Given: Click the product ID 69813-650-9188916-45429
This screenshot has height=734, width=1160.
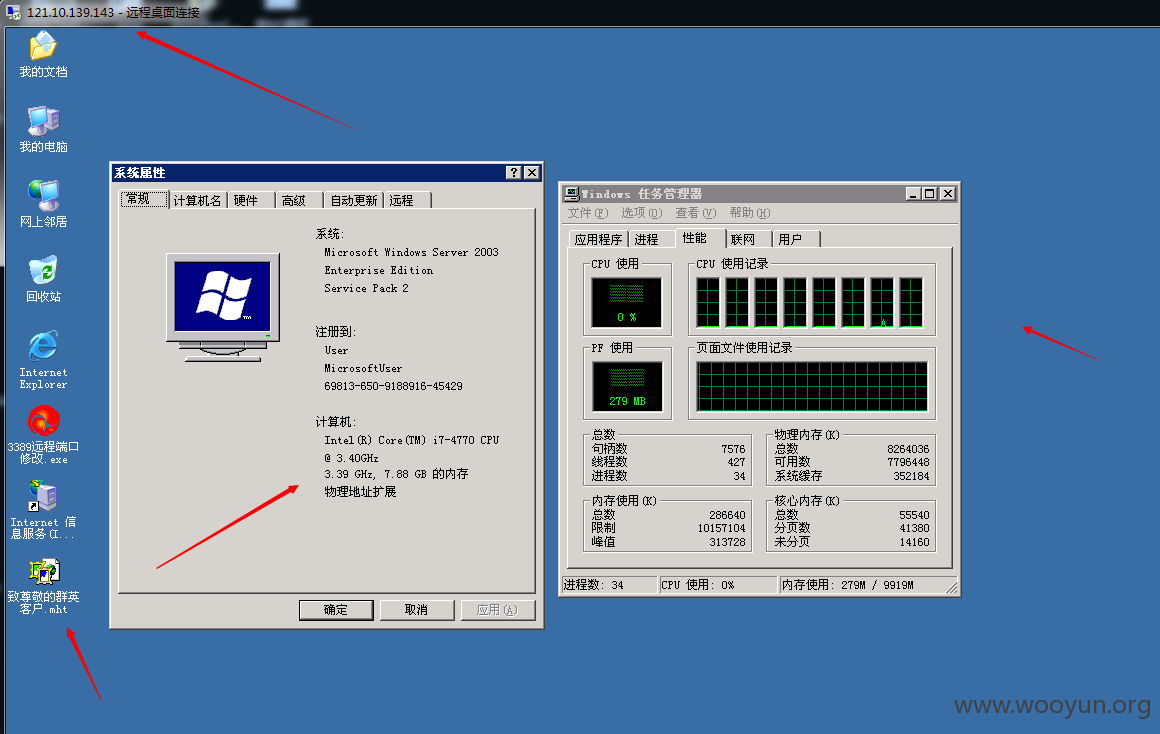Looking at the screenshot, I should pyautogui.click(x=394, y=386).
